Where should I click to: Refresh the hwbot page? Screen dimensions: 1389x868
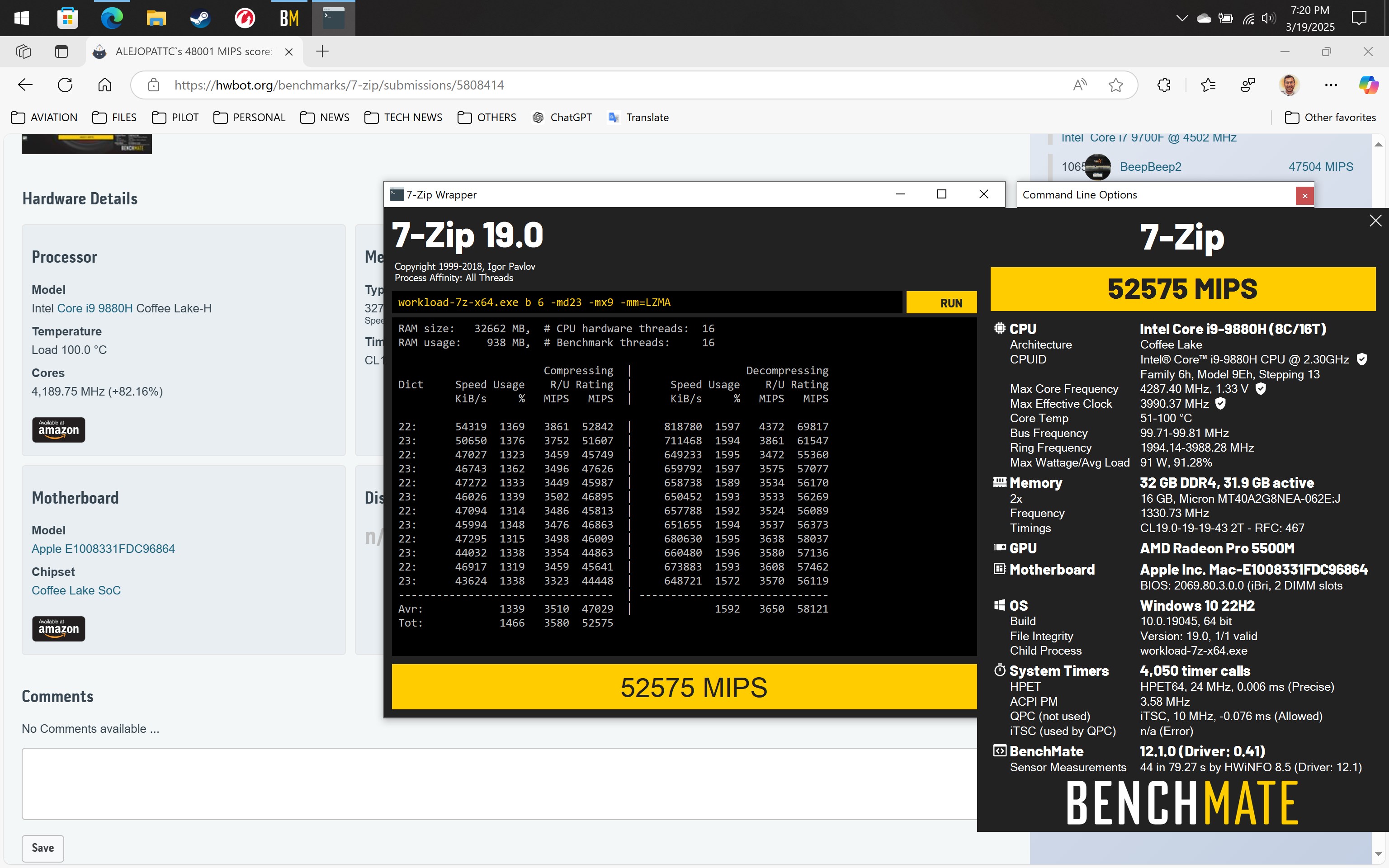[65, 85]
